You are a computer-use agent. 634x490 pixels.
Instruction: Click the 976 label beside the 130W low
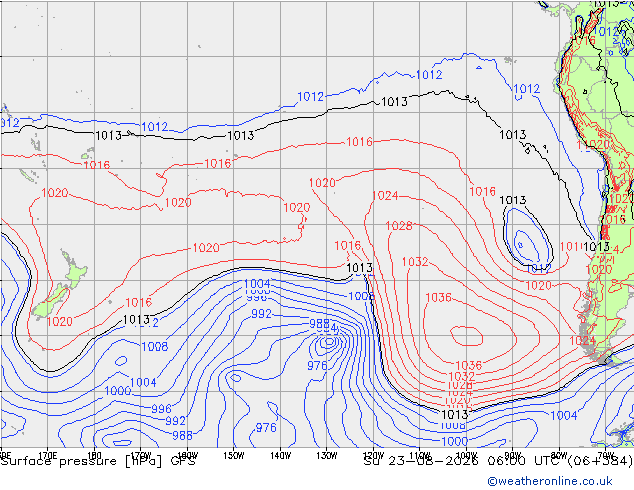click(x=317, y=365)
